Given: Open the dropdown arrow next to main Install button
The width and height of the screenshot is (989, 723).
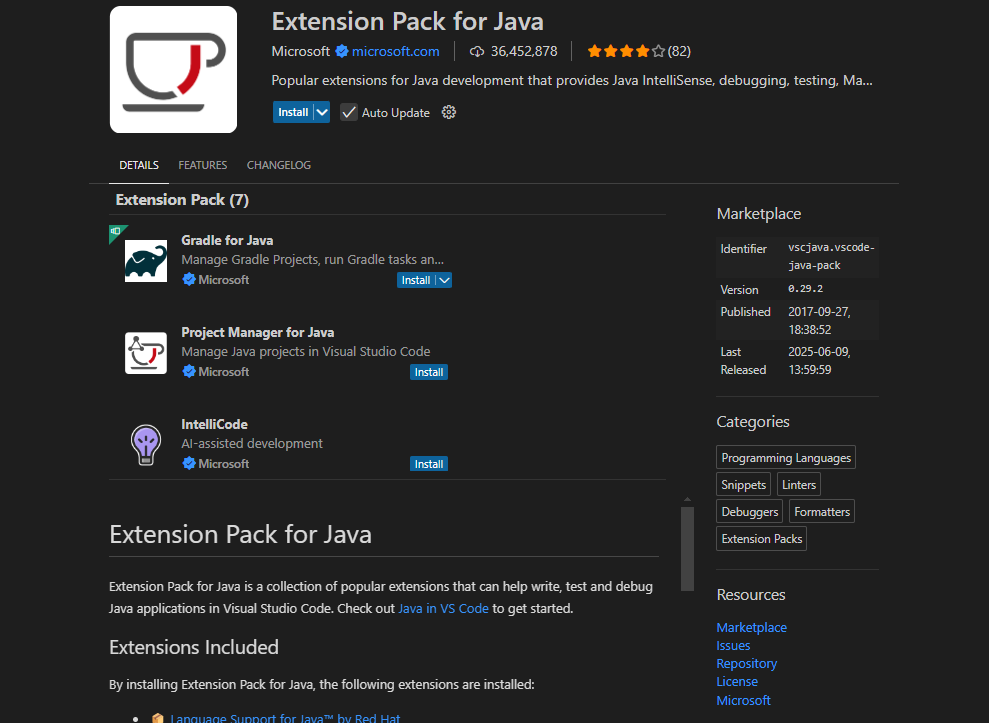Looking at the screenshot, I should [x=322, y=112].
